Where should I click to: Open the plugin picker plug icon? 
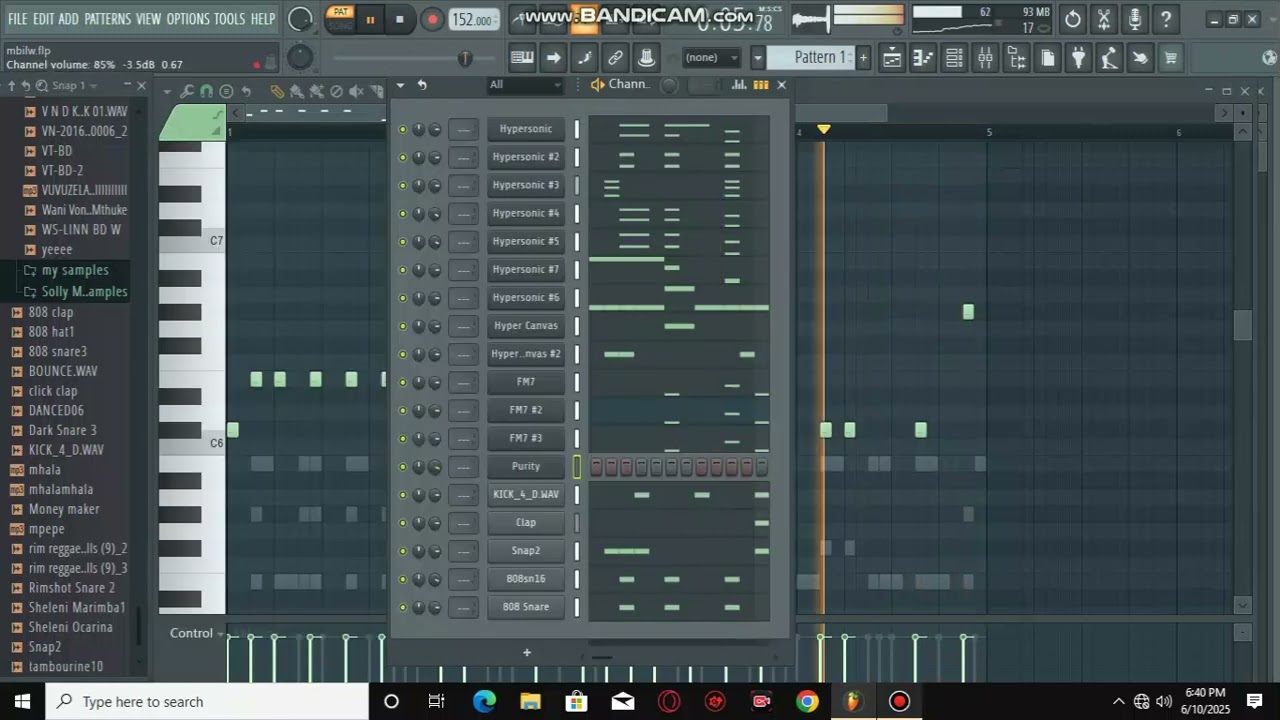(x=1078, y=58)
